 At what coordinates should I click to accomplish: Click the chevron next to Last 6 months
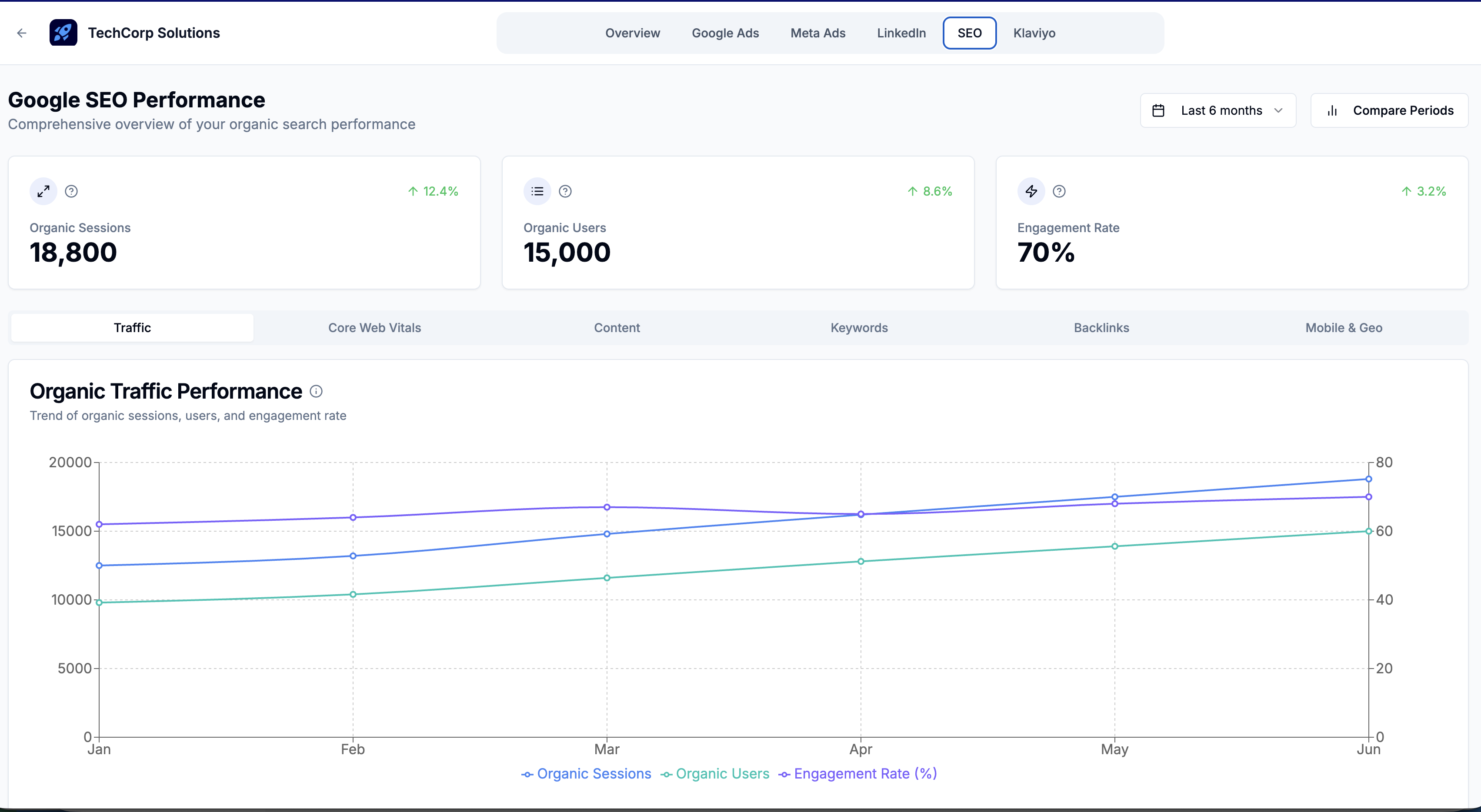click(x=1278, y=110)
